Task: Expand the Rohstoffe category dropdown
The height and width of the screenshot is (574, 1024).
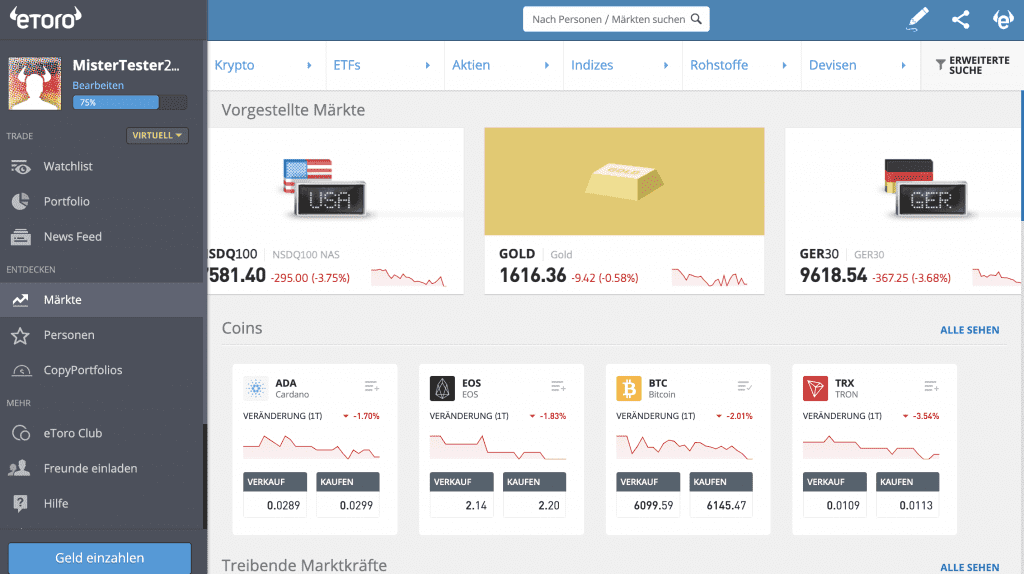Action: [740, 66]
